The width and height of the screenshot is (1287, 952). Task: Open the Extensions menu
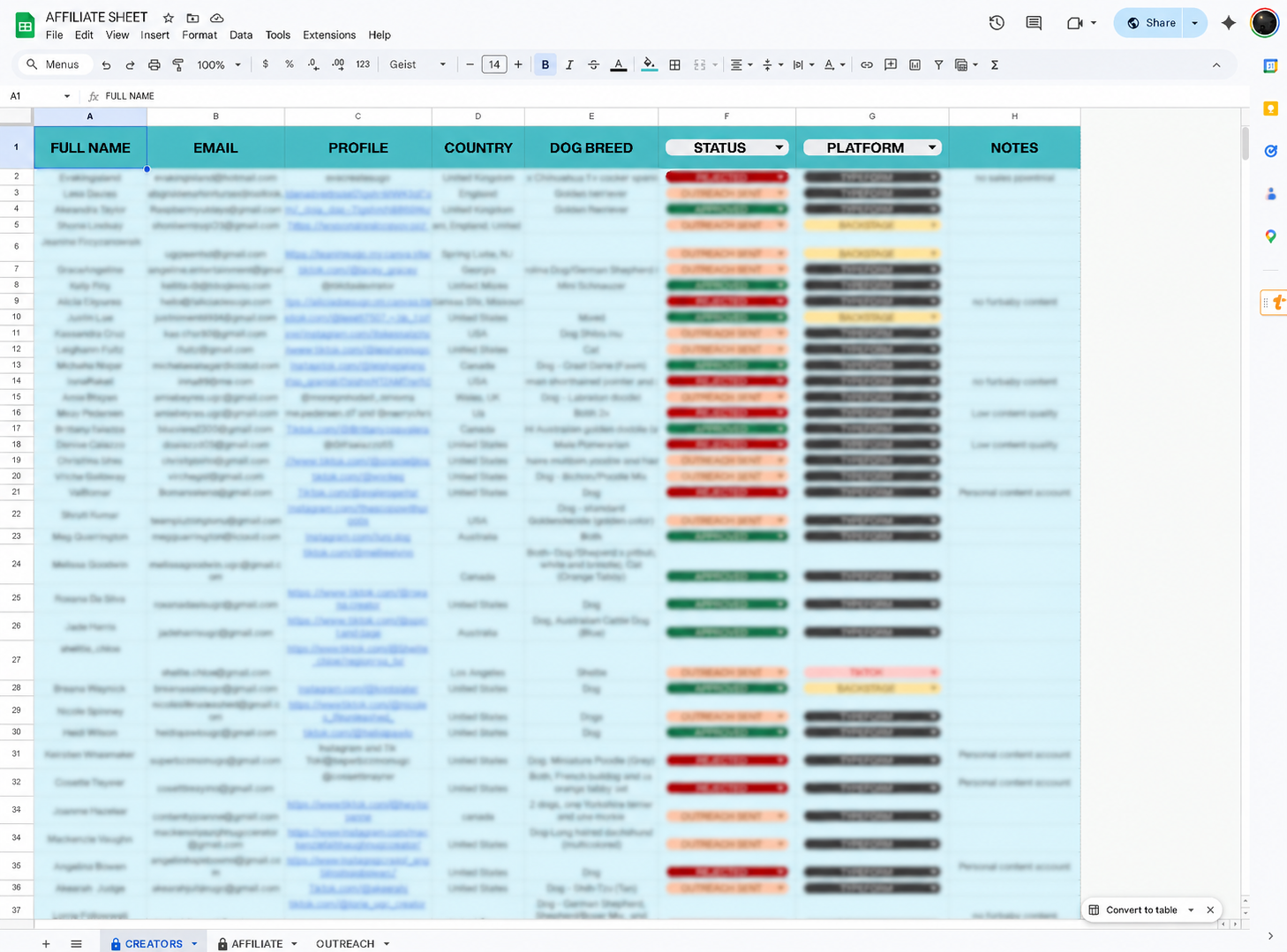pyautogui.click(x=329, y=35)
